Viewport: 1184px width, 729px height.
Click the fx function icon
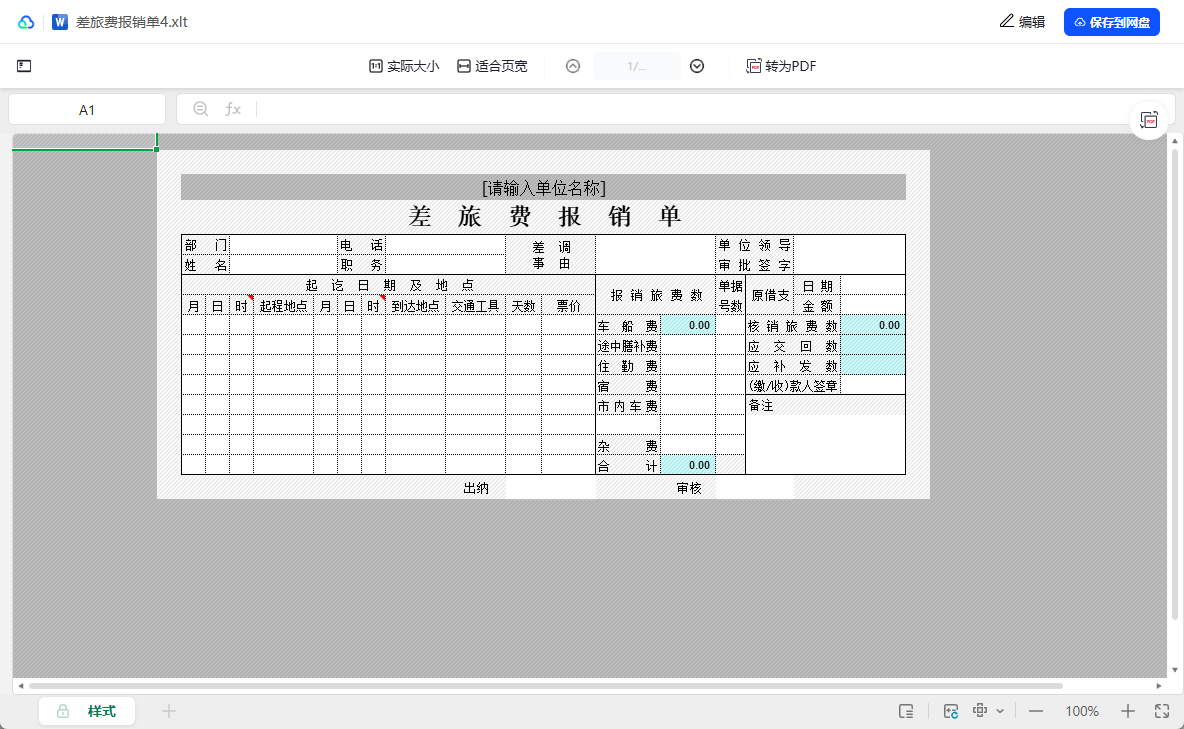233,109
